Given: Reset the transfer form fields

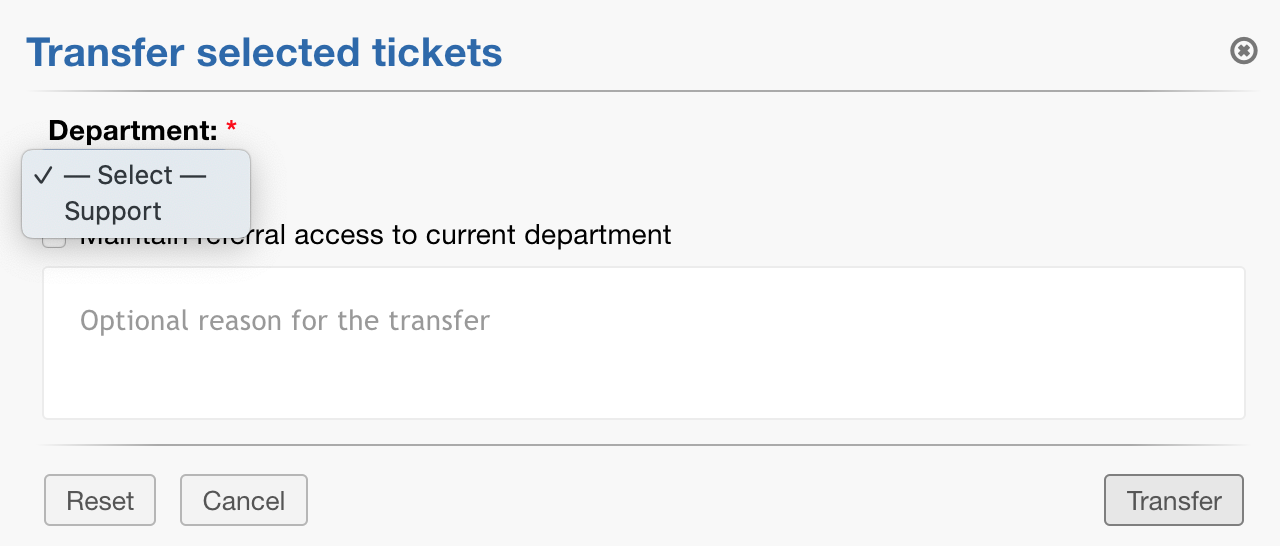Looking at the screenshot, I should click(x=100, y=500).
